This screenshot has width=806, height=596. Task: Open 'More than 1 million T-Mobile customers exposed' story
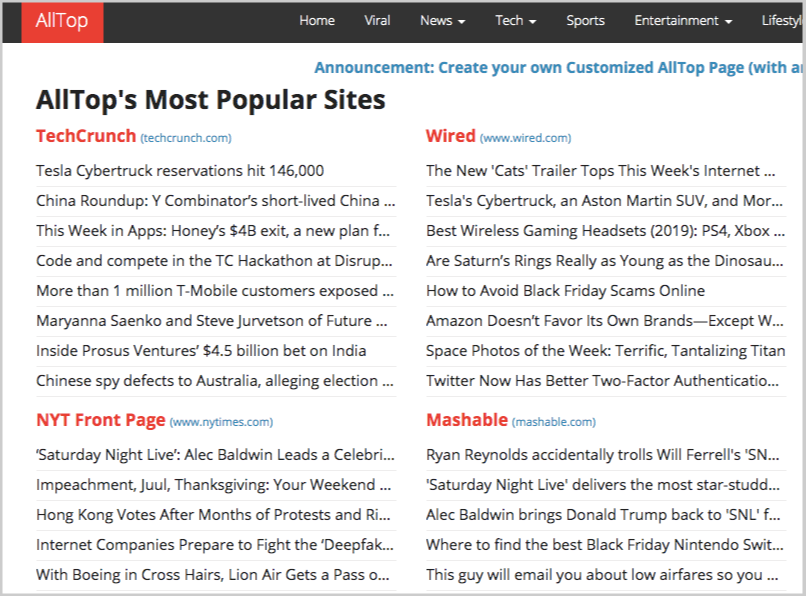[x=215, y=291]
